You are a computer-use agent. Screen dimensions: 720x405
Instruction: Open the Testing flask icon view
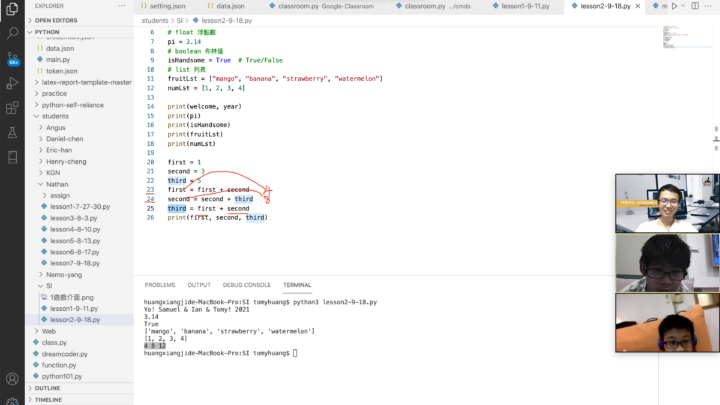coord(12,132)
